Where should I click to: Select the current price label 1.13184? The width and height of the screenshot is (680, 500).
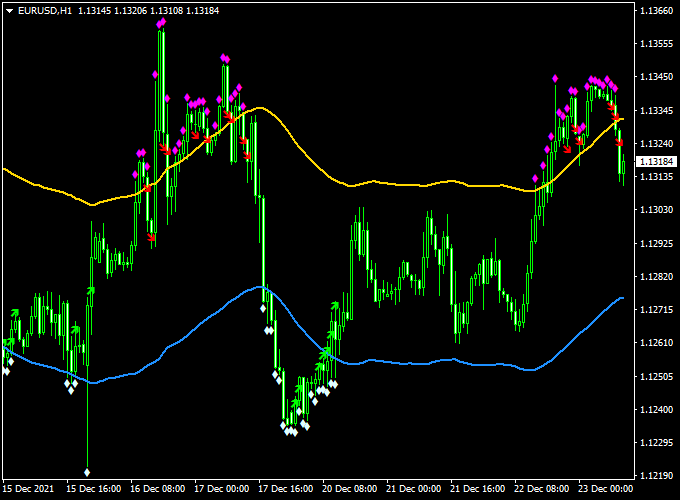(x=657, y=162)
